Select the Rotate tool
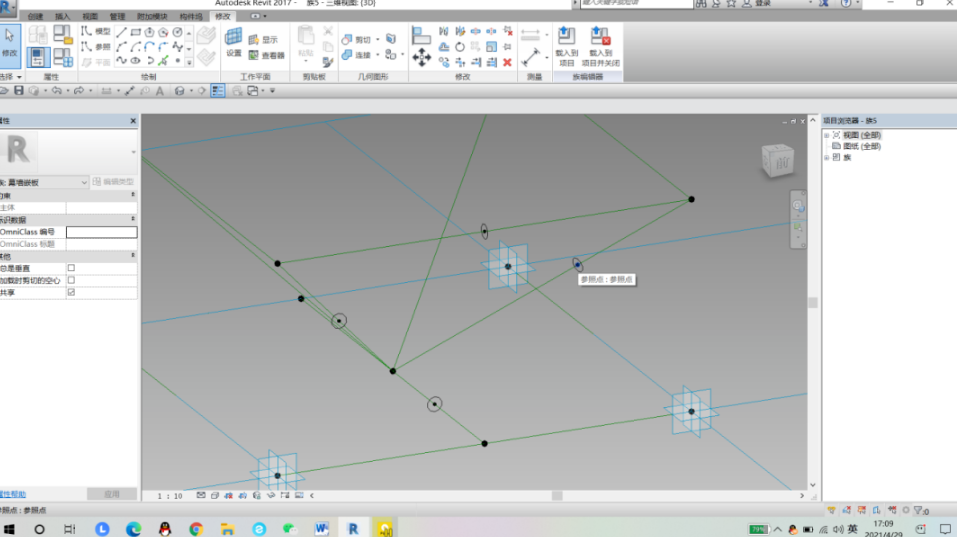Screen dimensions: 957x537 click(x=460, y=47)
